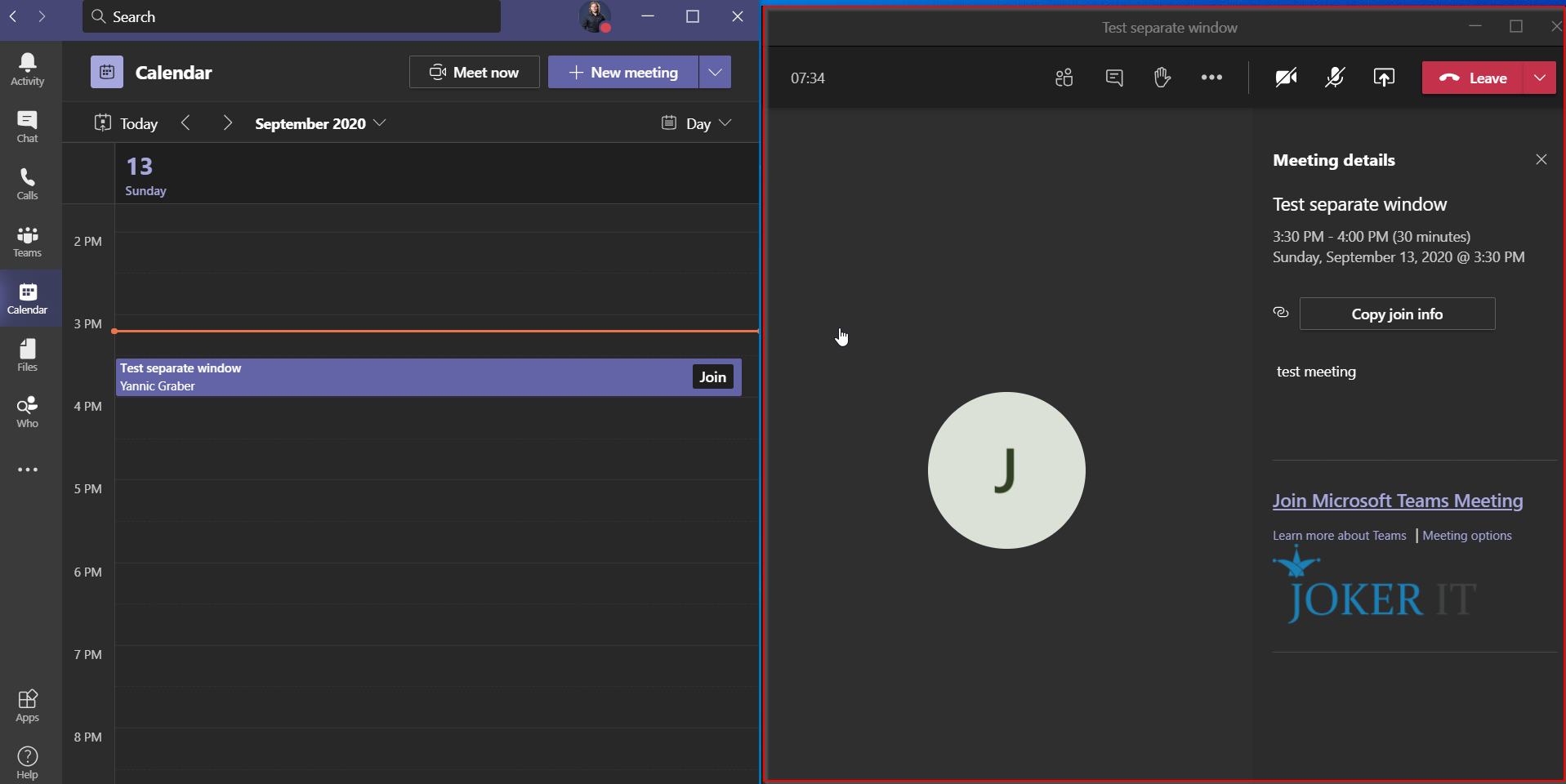The image size is (1566, 784).
Task: Open more actions ellipsis in meeting
Action: click(x=1211, y=78)
